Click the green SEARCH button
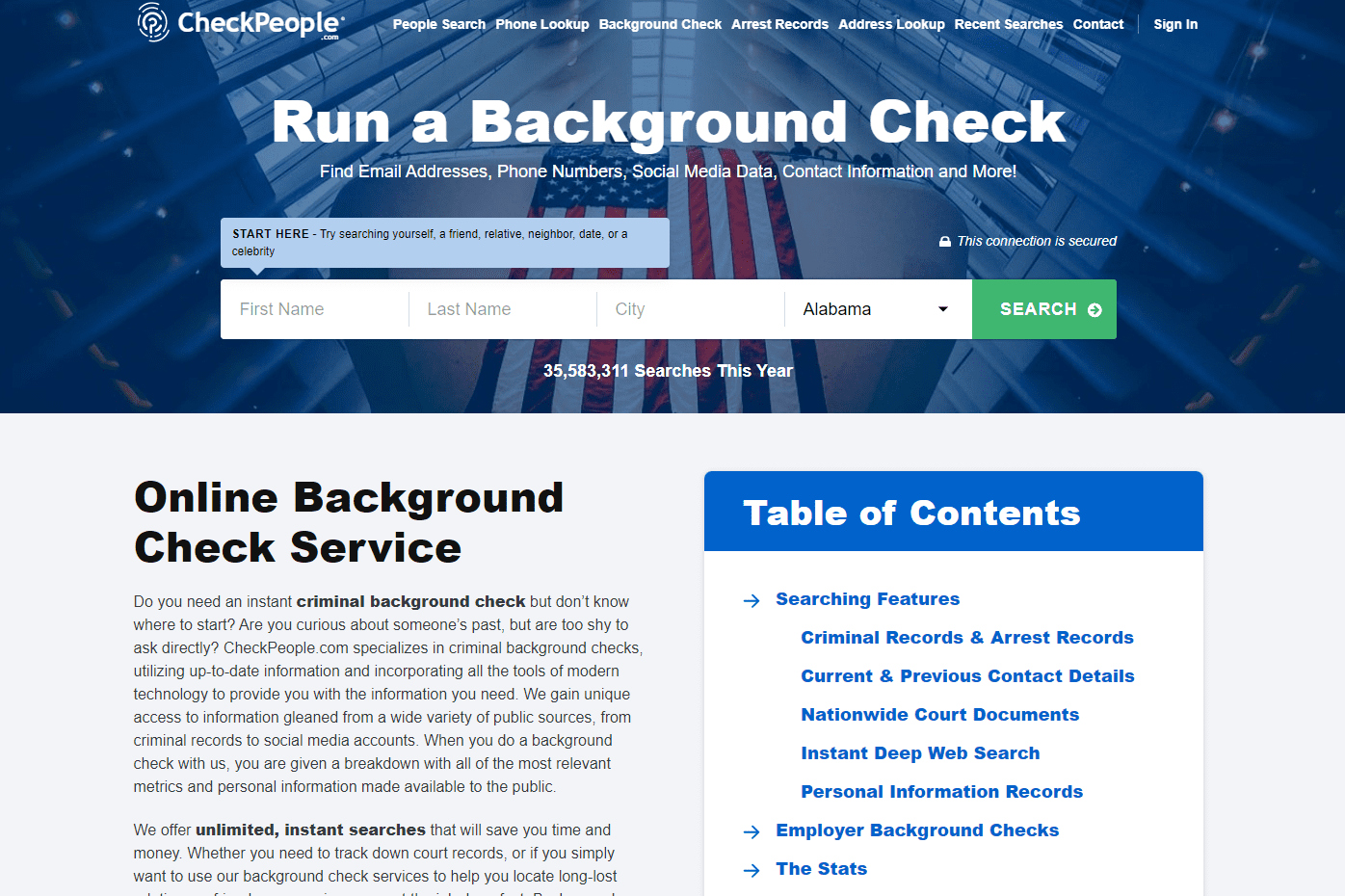 pos(1044,309)
